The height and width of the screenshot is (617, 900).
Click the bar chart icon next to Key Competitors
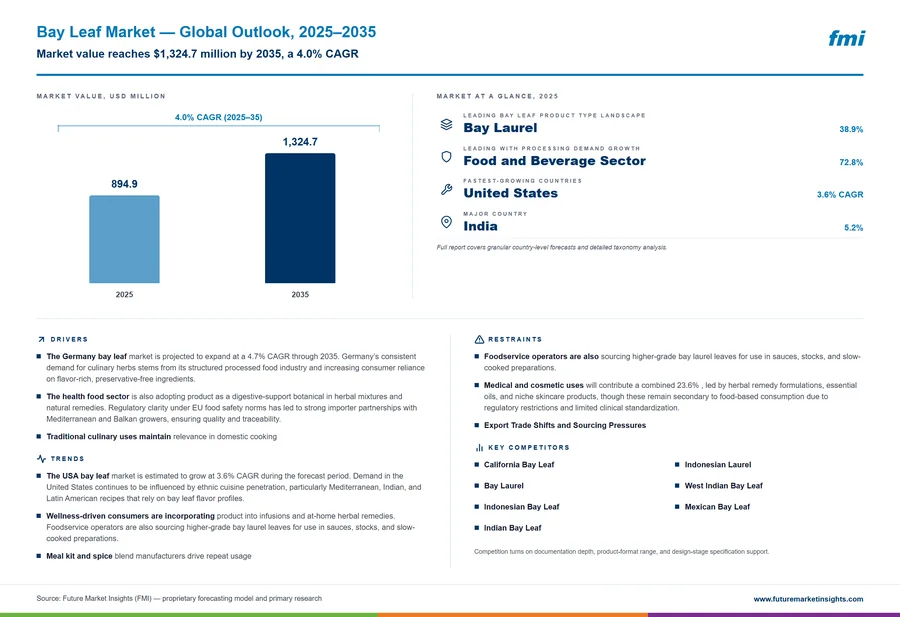point(479,447)
